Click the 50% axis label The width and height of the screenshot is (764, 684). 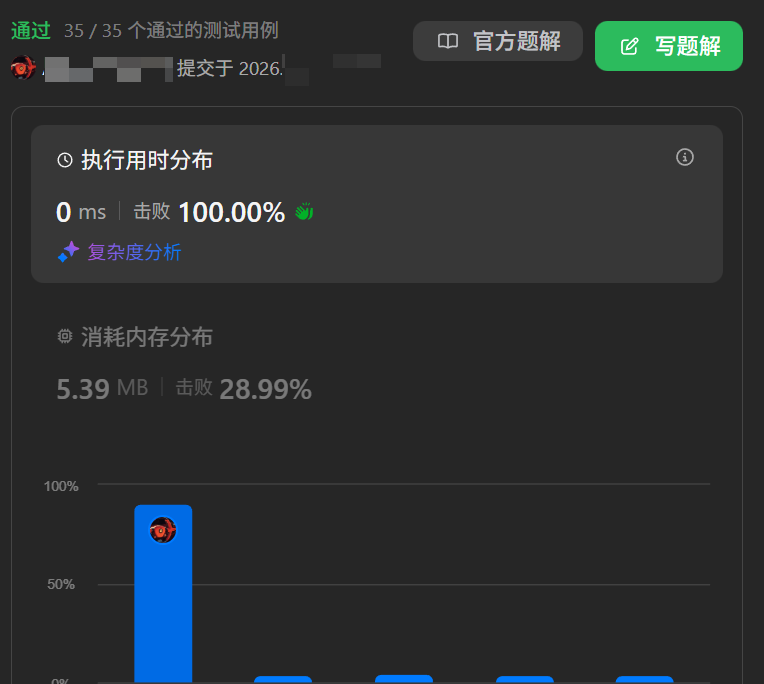[61, 584]
